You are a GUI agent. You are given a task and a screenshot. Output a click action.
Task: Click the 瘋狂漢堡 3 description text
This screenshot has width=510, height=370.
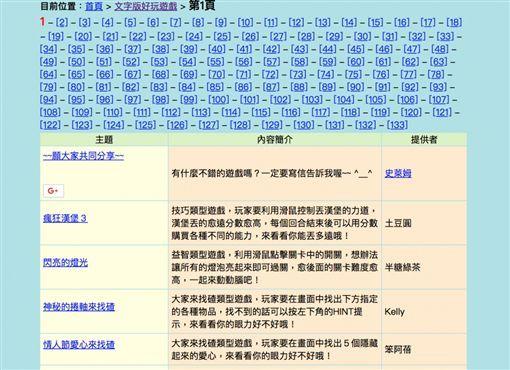[x=275, y=223]
